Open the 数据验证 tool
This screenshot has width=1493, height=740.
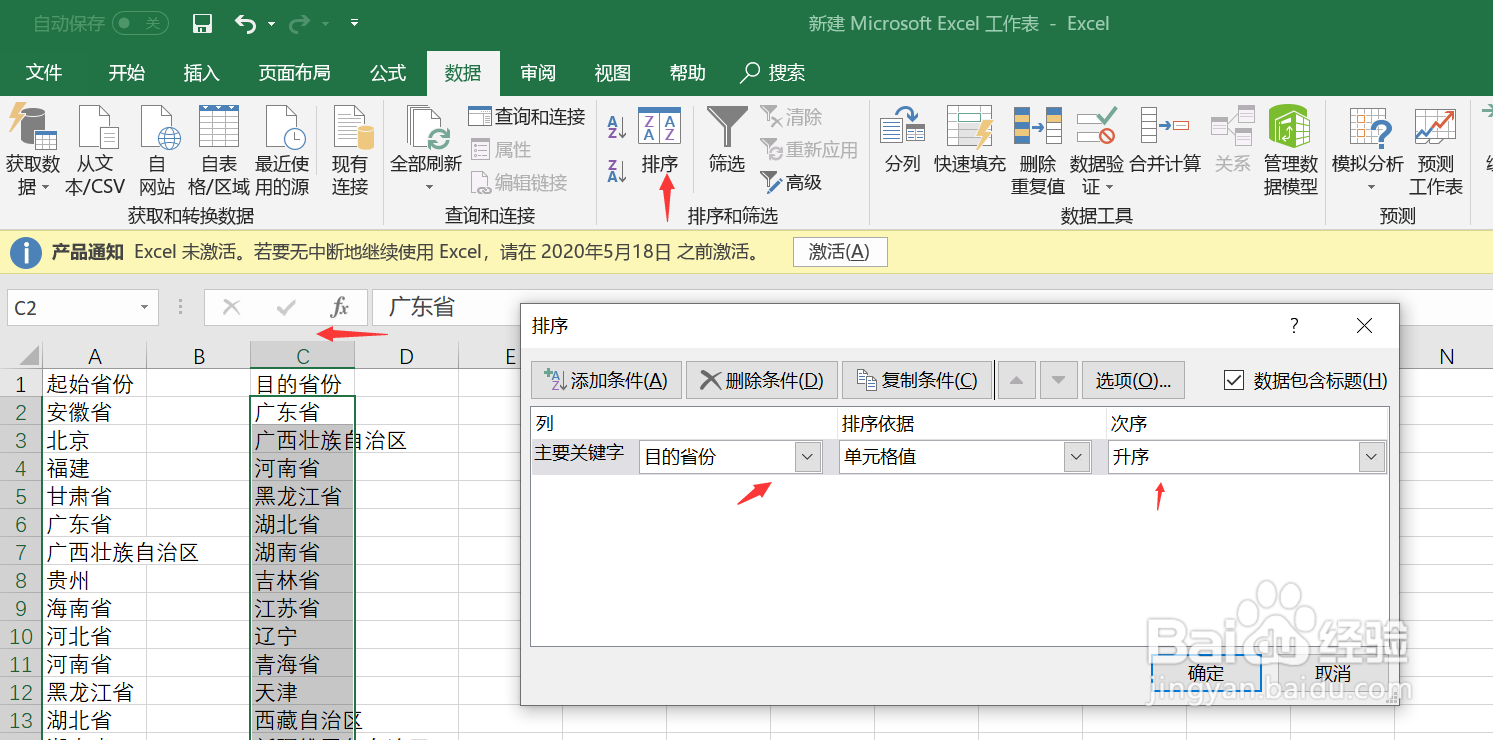pyautogui.click(x=1097, y=150)
